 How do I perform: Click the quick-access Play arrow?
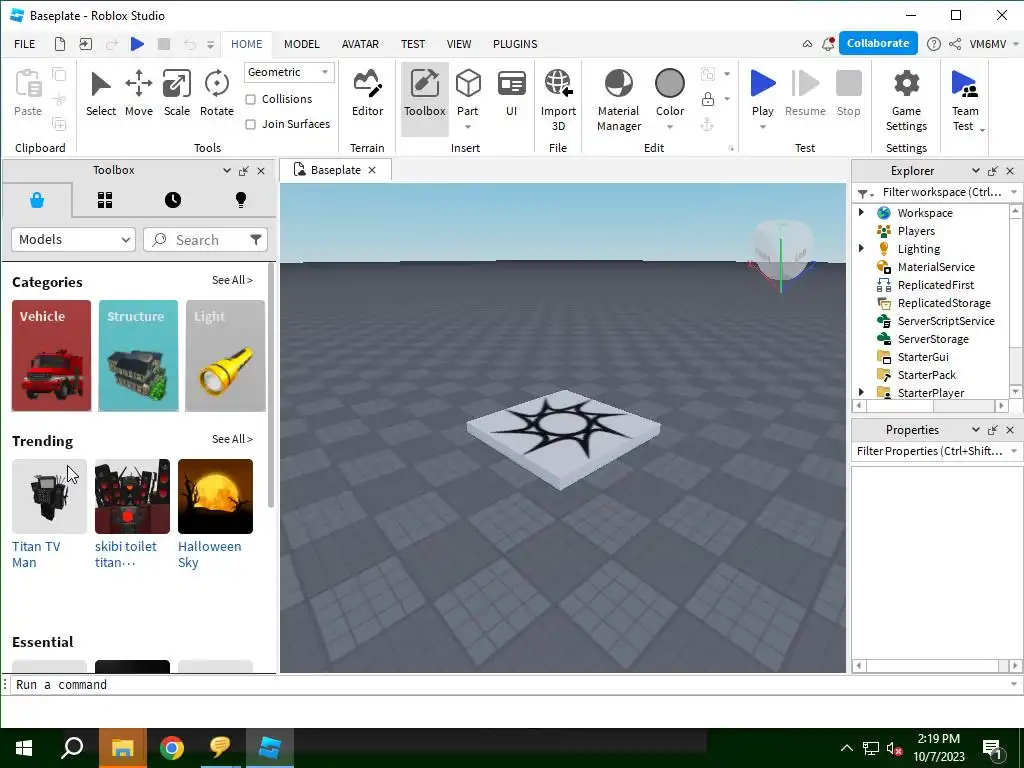pos(137,44)
